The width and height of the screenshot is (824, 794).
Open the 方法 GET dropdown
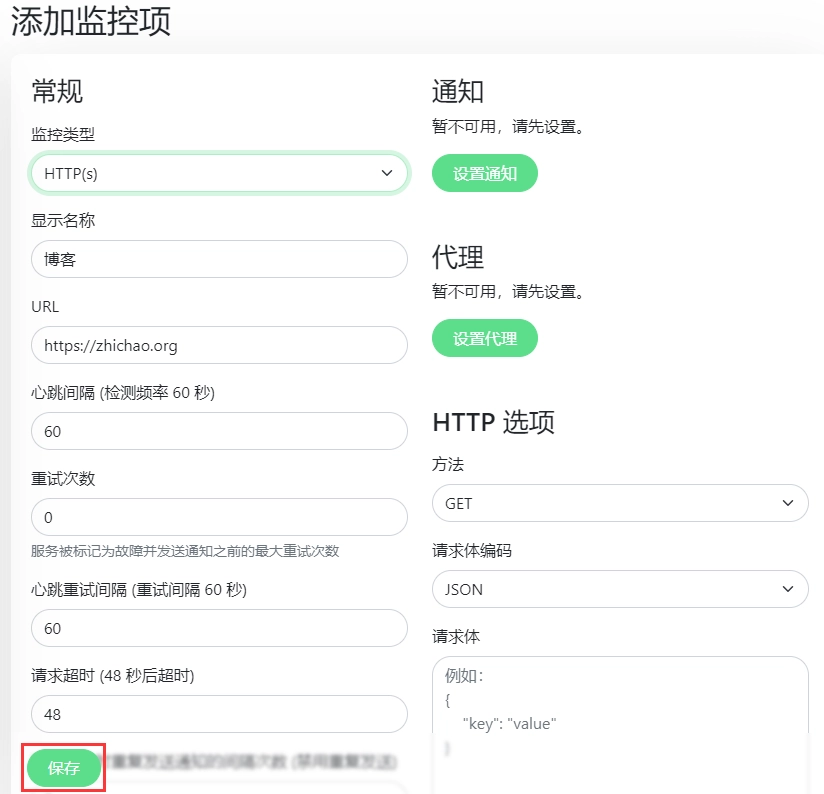tap(620, 503)
